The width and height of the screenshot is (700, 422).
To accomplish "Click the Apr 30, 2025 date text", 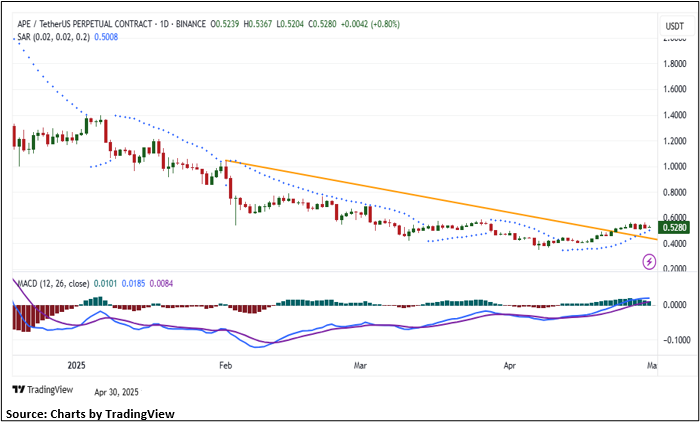I will point(117,393).
